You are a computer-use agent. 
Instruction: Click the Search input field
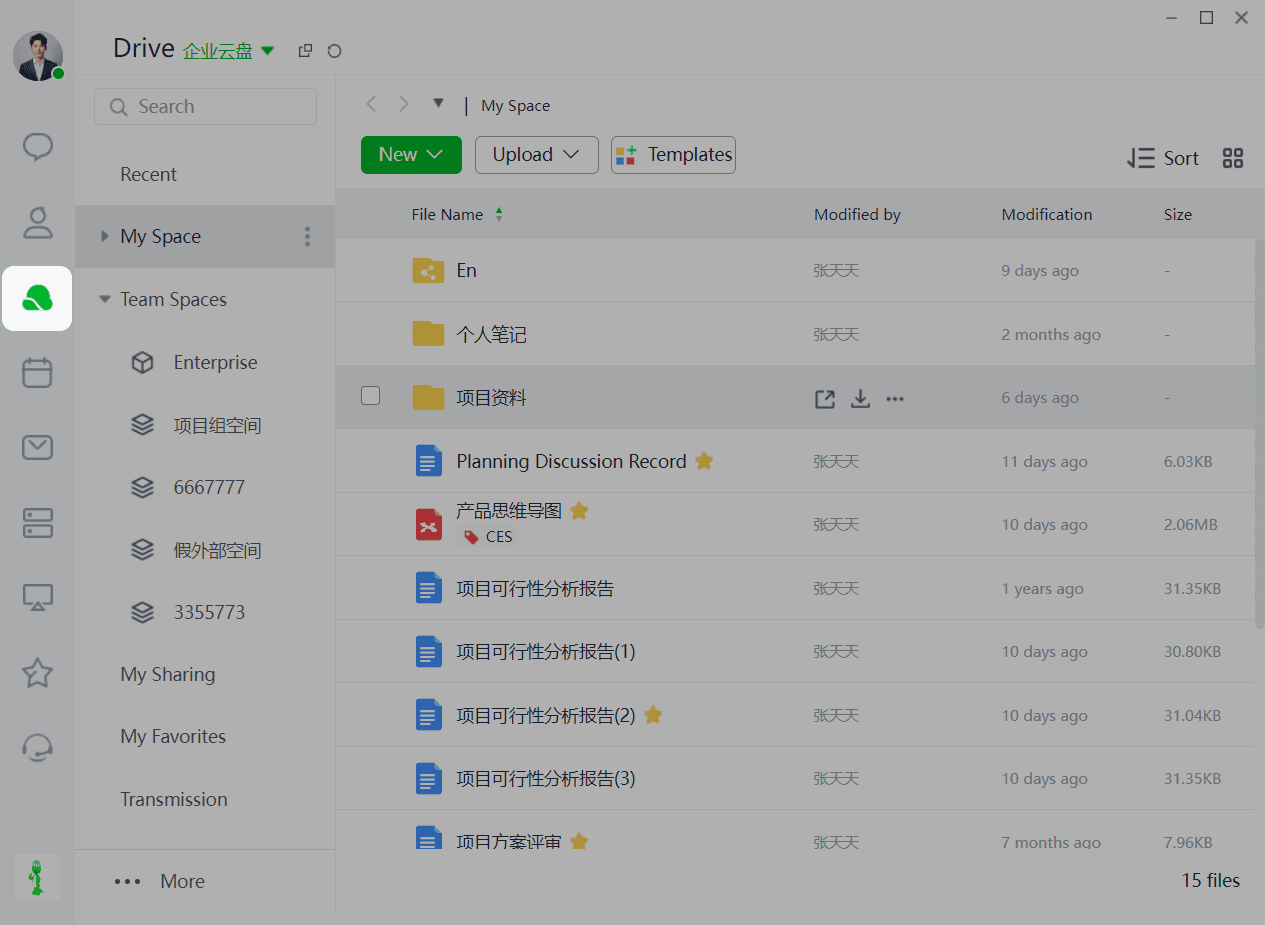205,107
